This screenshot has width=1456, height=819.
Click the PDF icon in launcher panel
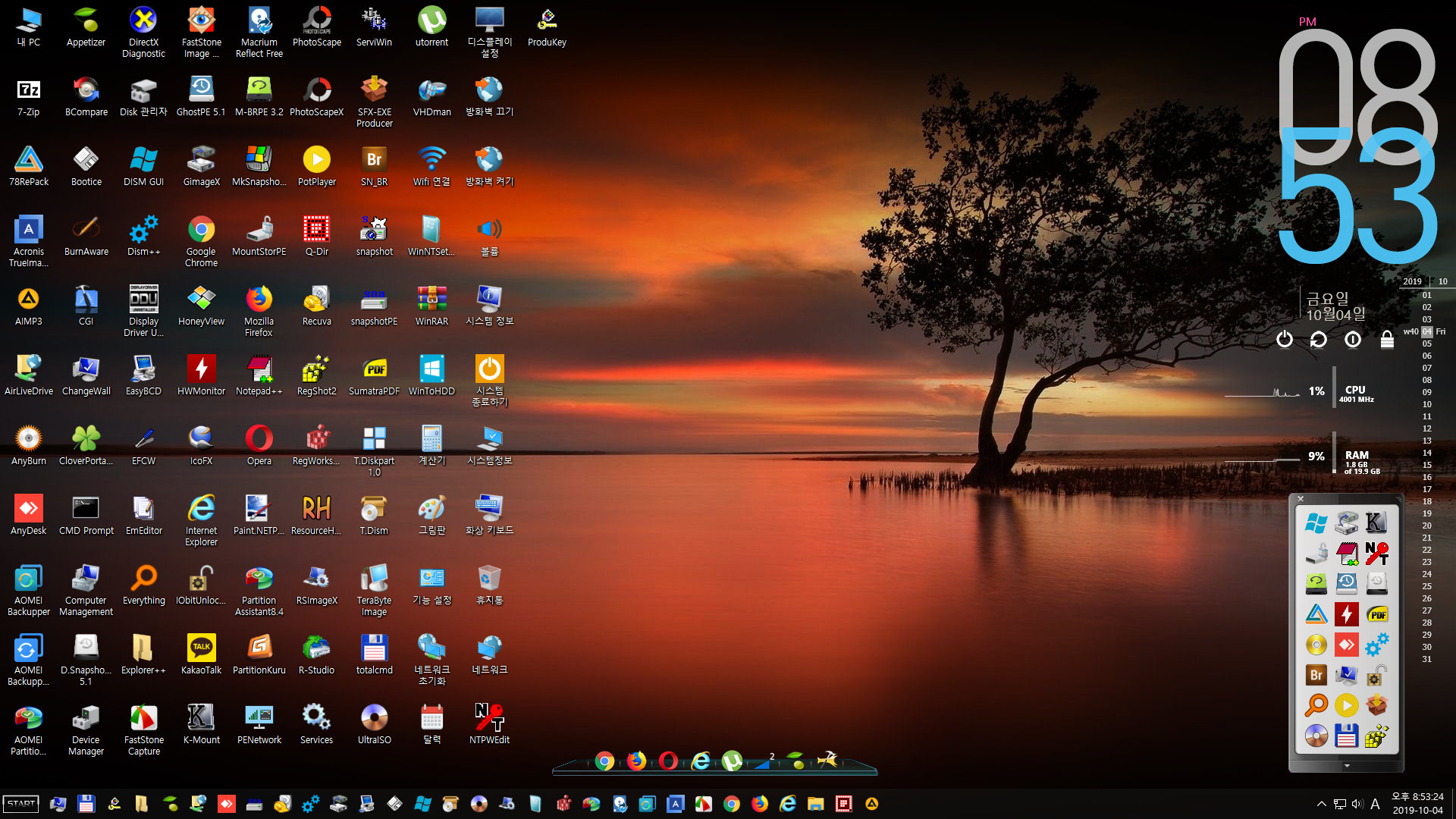(x=1377, y=614)
